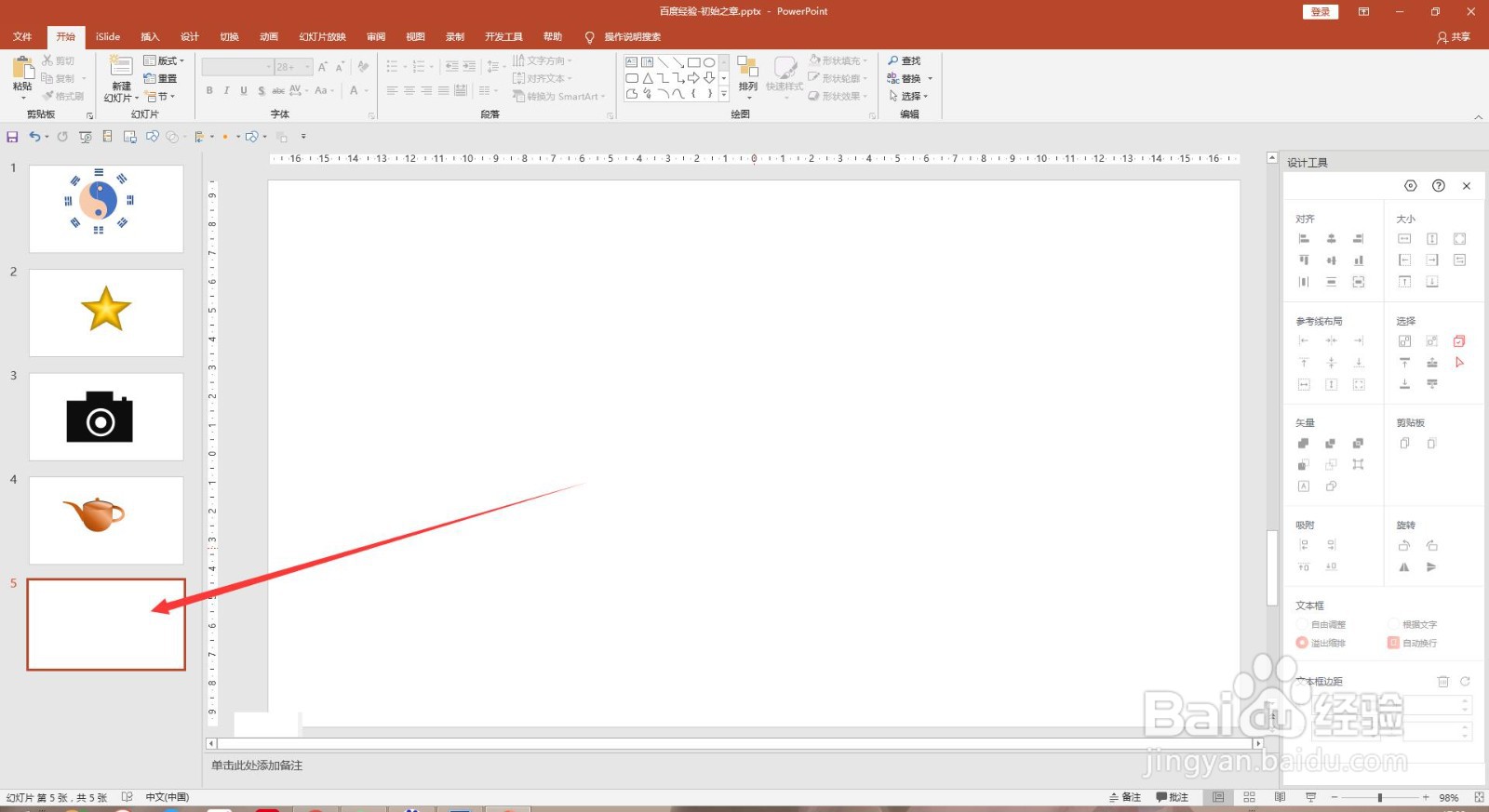This screenshot has width=1489, height=812.
Task: Choose the right arrow shape in the gallery
Action: 693,78
